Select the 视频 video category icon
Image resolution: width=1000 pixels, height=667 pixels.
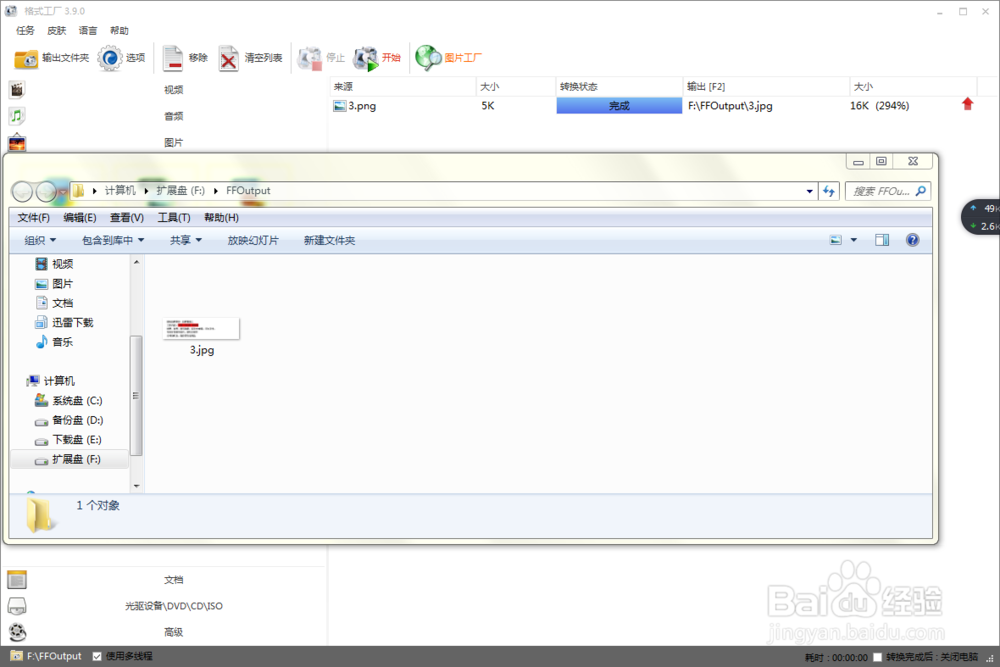[x=17, y=89]
